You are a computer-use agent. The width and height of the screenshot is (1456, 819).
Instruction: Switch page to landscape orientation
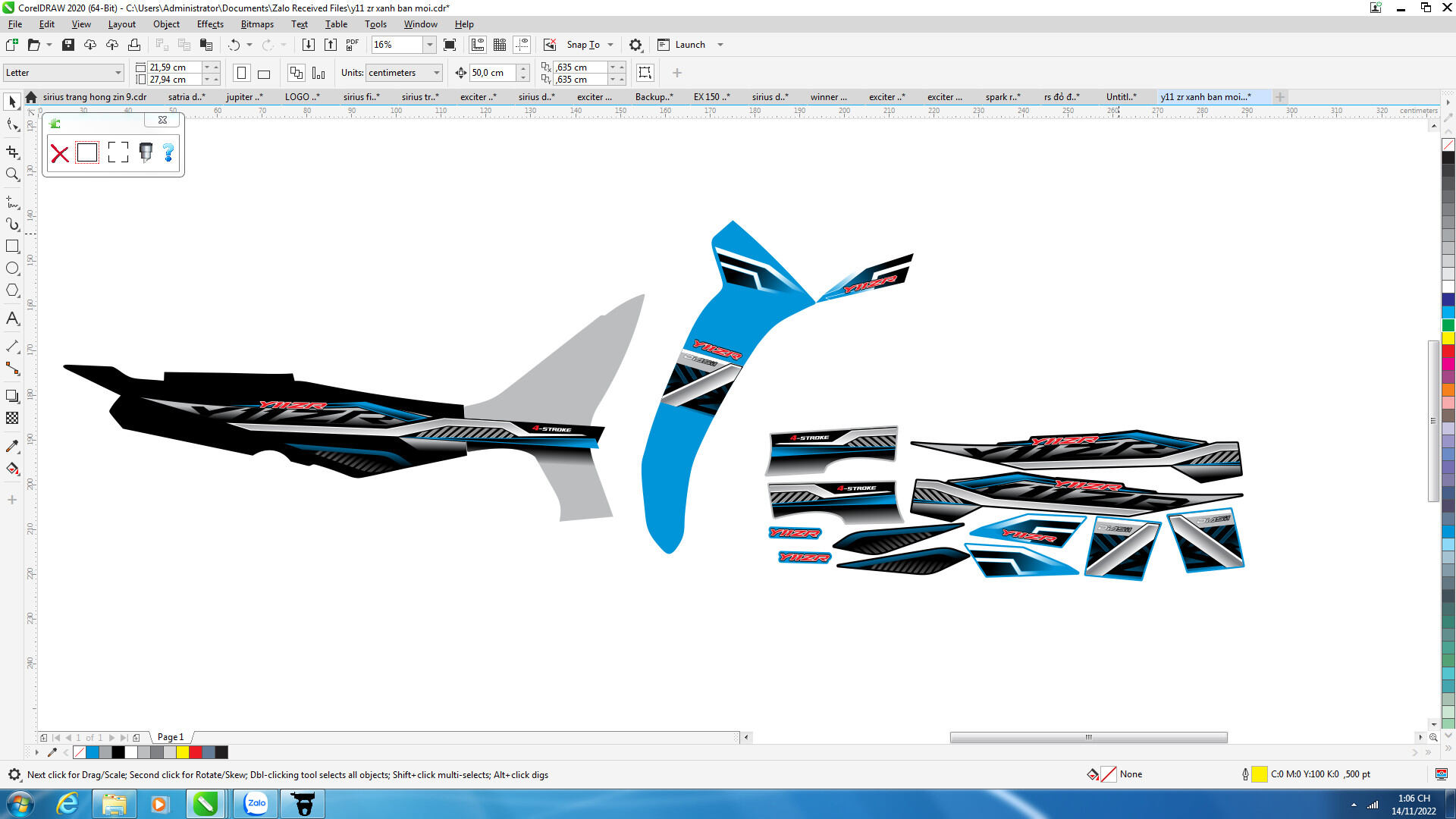264,73
